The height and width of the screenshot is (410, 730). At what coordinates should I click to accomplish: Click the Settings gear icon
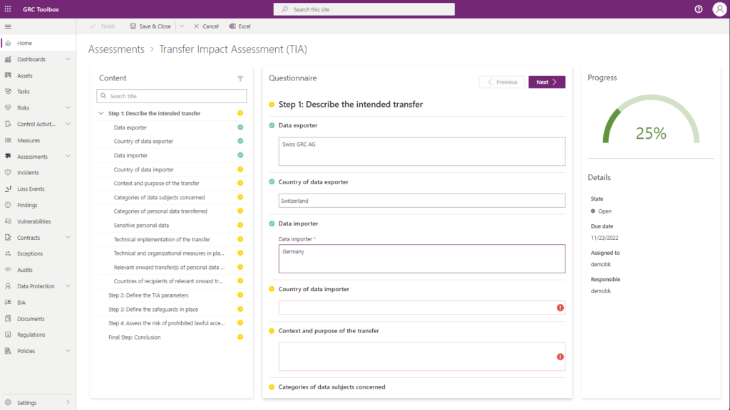8,403
